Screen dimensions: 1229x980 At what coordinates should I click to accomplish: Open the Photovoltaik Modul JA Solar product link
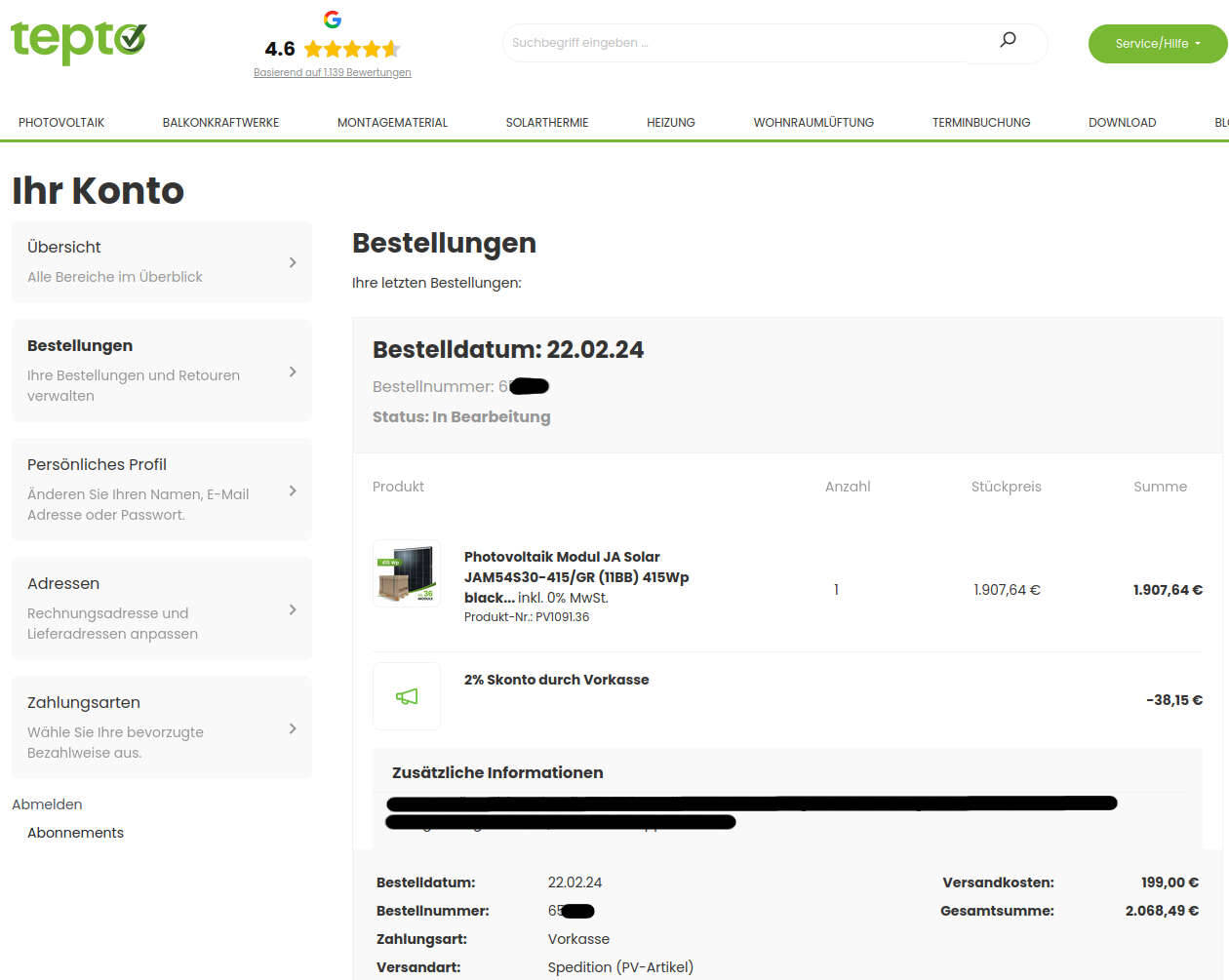pos(576,576)
